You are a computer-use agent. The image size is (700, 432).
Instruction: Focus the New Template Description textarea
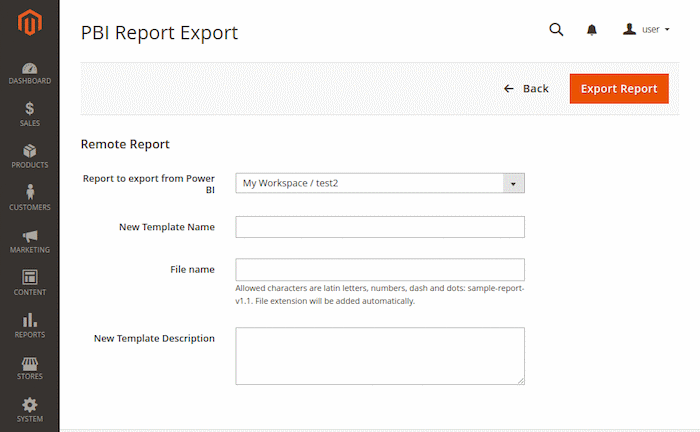[x=380, y=356]
